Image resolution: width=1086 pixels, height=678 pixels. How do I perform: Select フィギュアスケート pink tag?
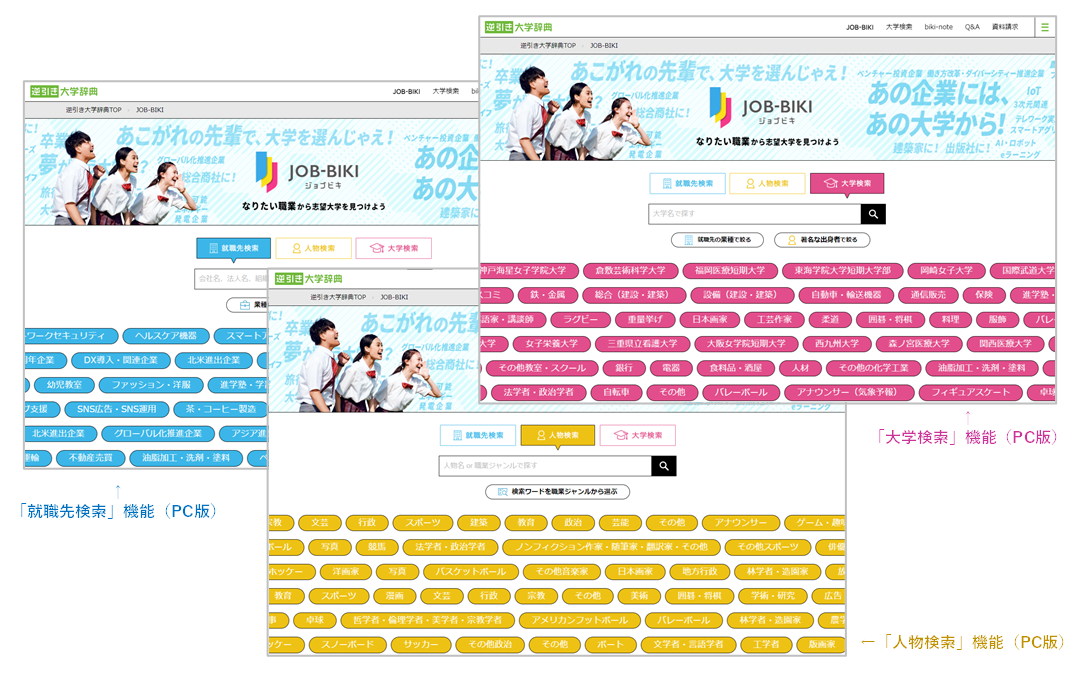tap(970, 393)
